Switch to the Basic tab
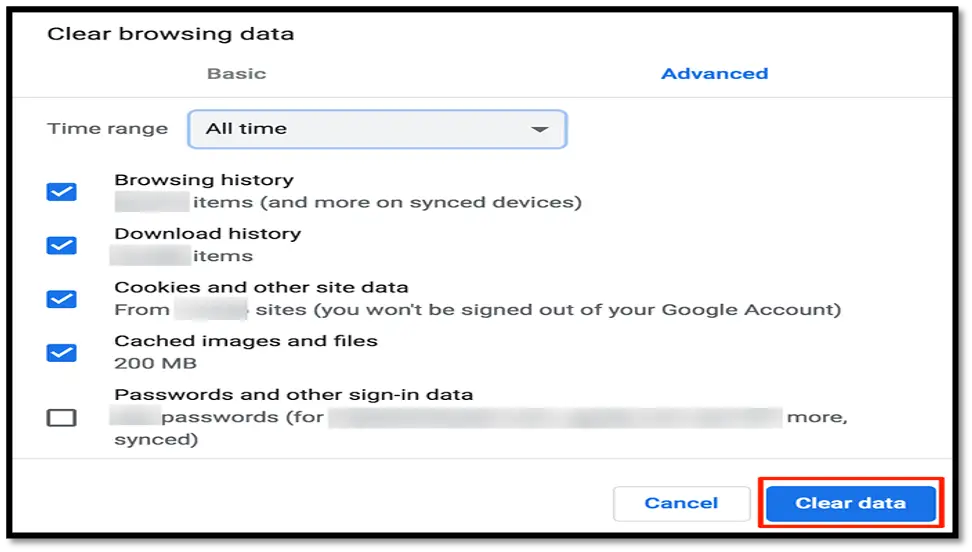Screen dimensions: 972x552 point(236,73)
